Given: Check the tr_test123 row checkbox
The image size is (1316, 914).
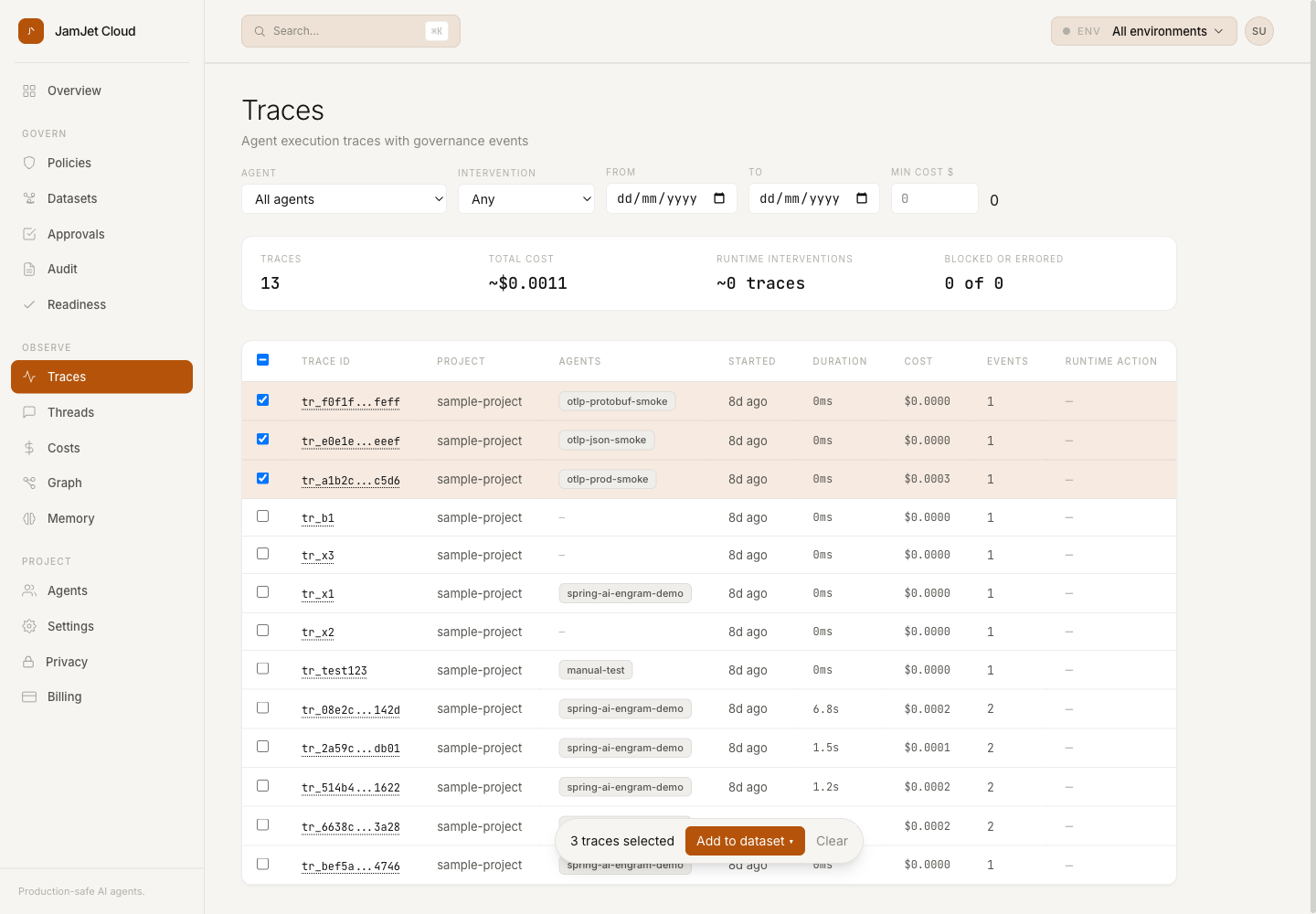Looking at the screenshot, I should click(x=263, y=669).
